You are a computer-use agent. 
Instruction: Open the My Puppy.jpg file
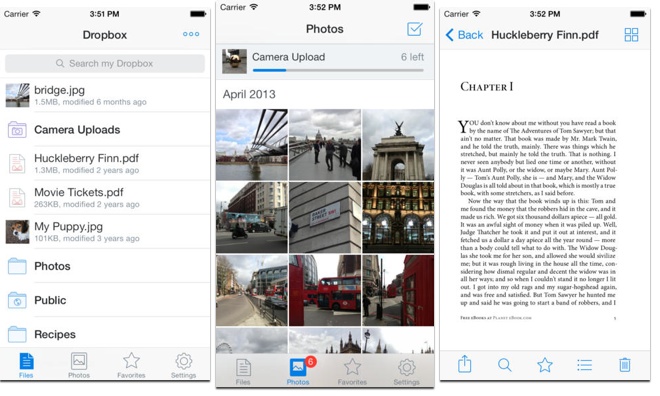coord(105,232)
